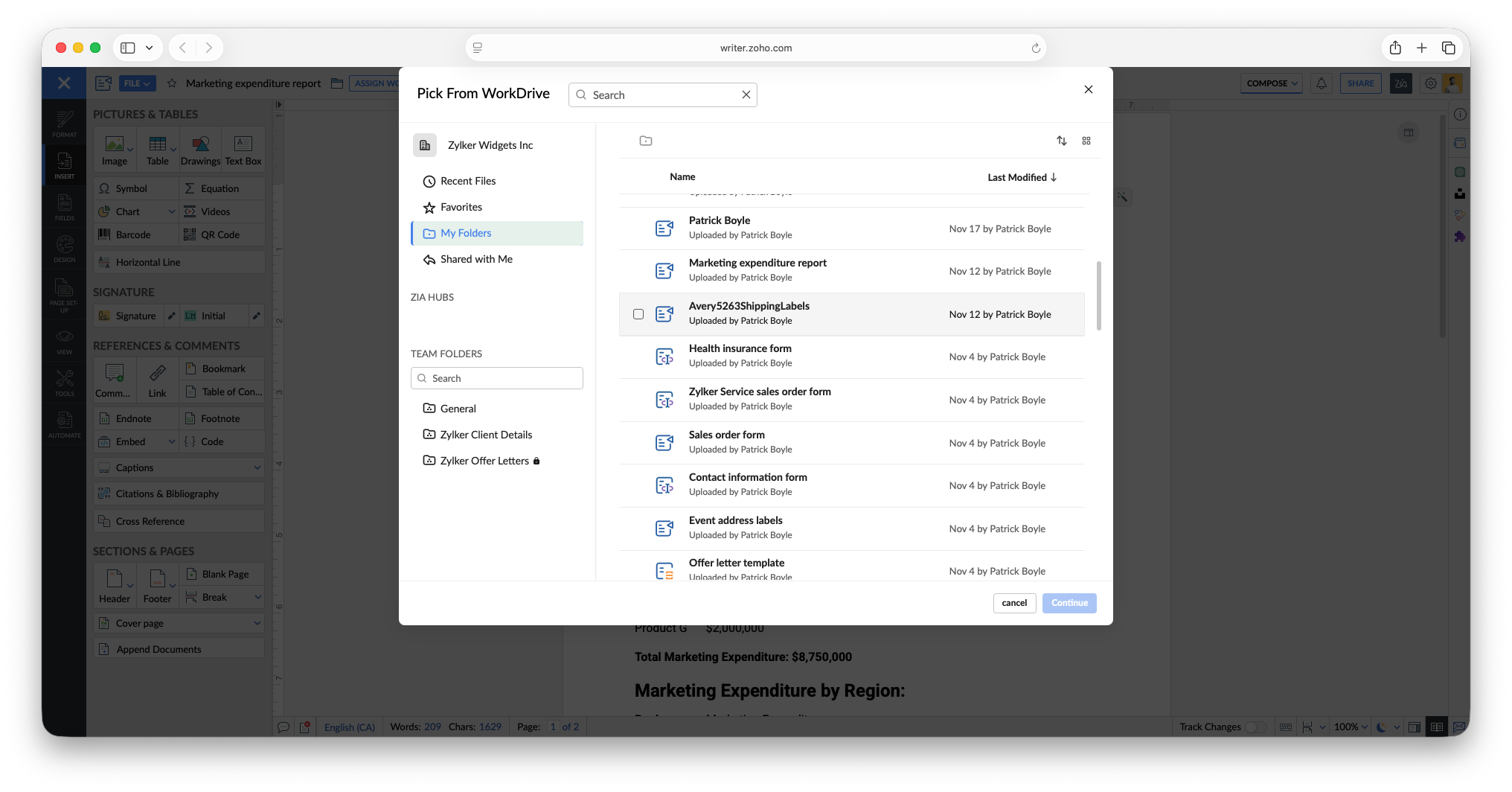
Task: Select Event address labels file
Action: click(x=851, y=528)
